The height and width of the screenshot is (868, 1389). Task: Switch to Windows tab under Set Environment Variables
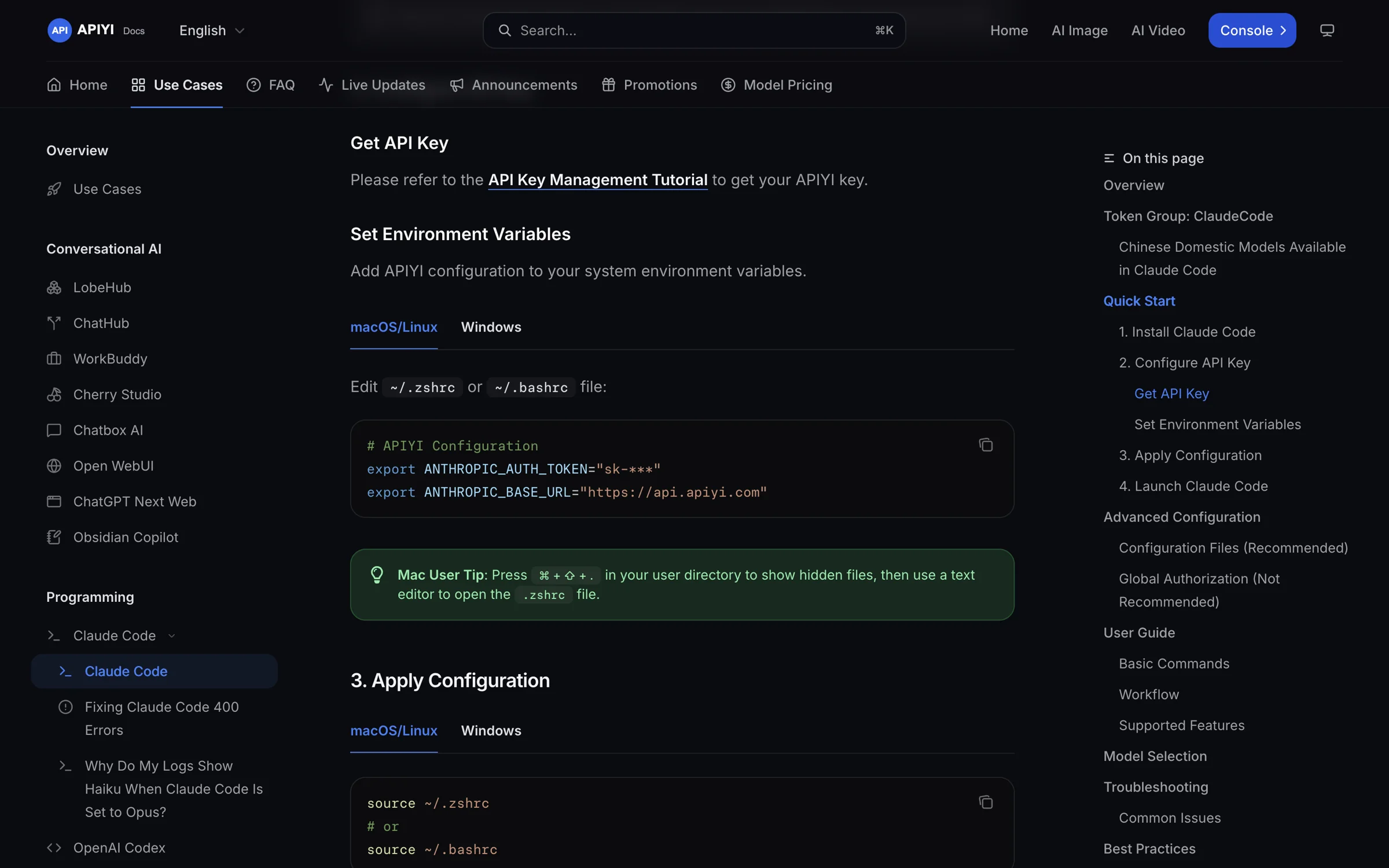pos(491,327)
